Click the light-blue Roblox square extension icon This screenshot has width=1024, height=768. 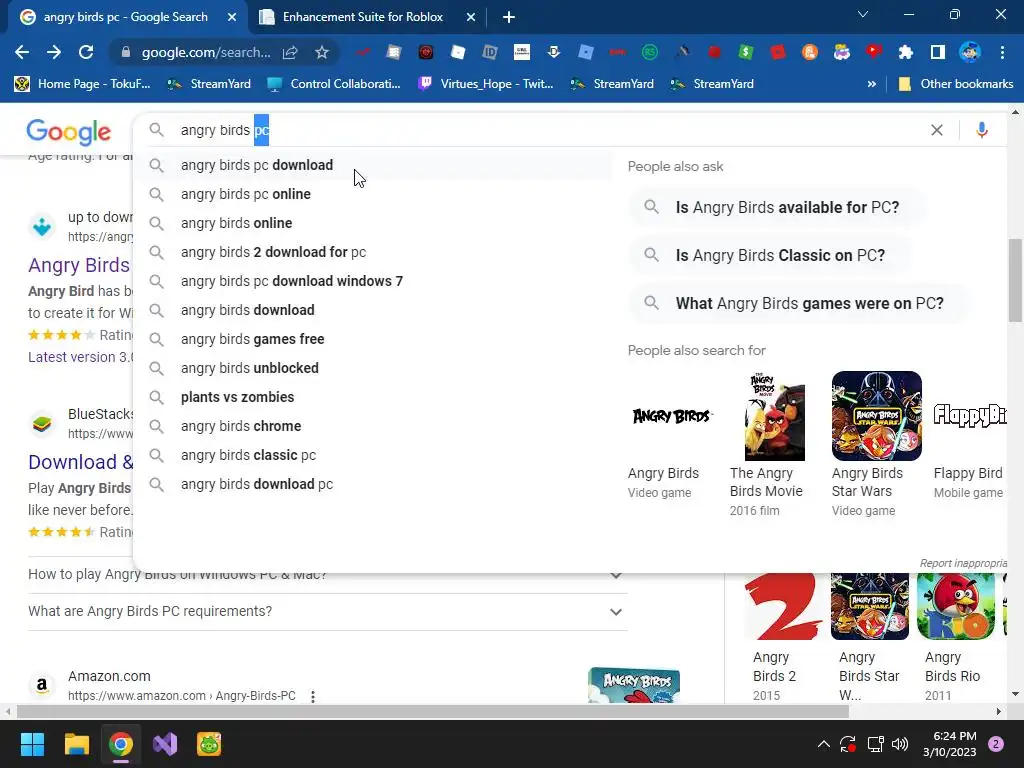pyautogui.click(x=585, y=52)
